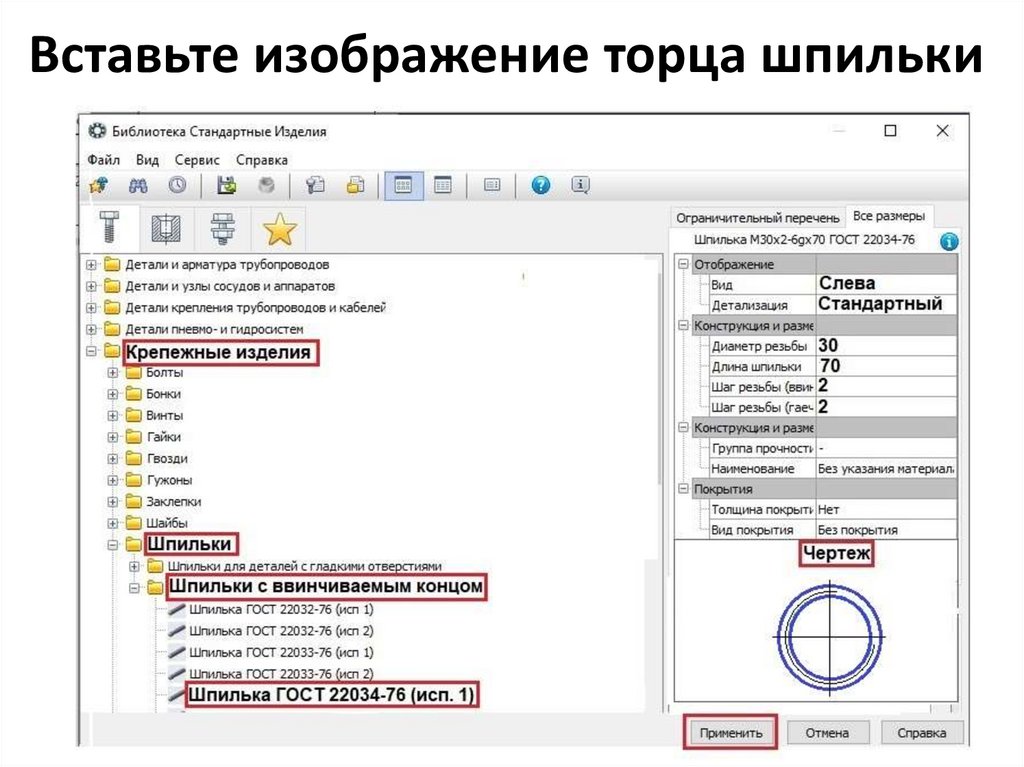Collapse the Отображение property group
The image size is (1024, 767).
point(682,264)
